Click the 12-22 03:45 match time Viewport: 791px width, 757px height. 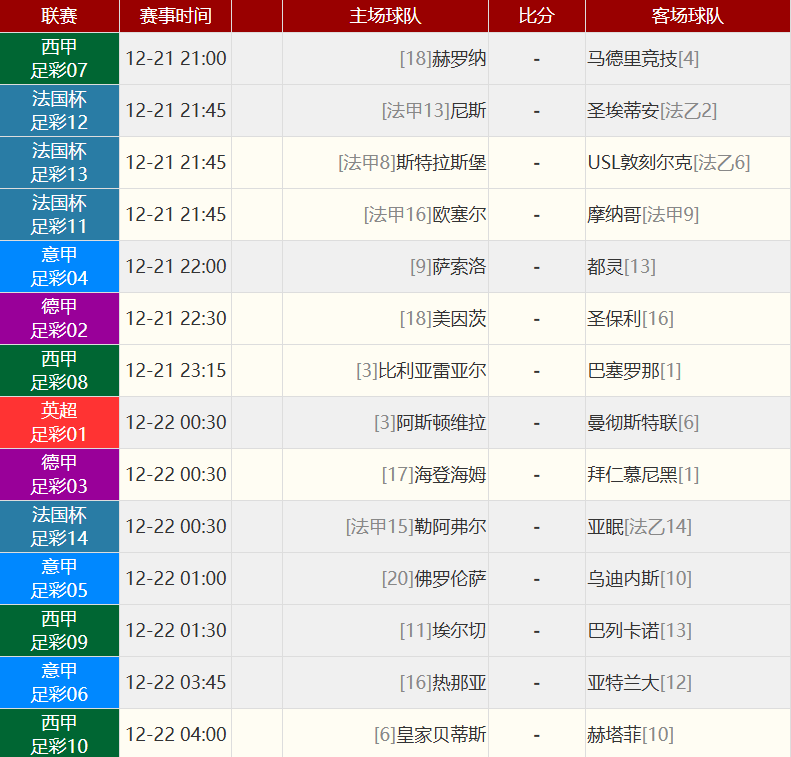pyautogui.click(x=175, y=683)
